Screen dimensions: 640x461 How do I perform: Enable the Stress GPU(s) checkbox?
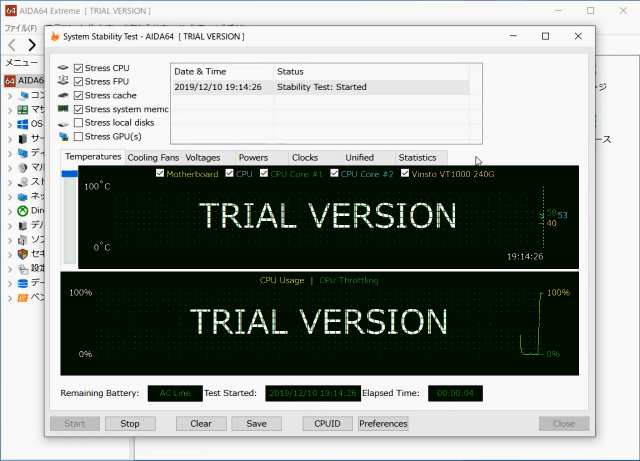(x=79, y=136)
